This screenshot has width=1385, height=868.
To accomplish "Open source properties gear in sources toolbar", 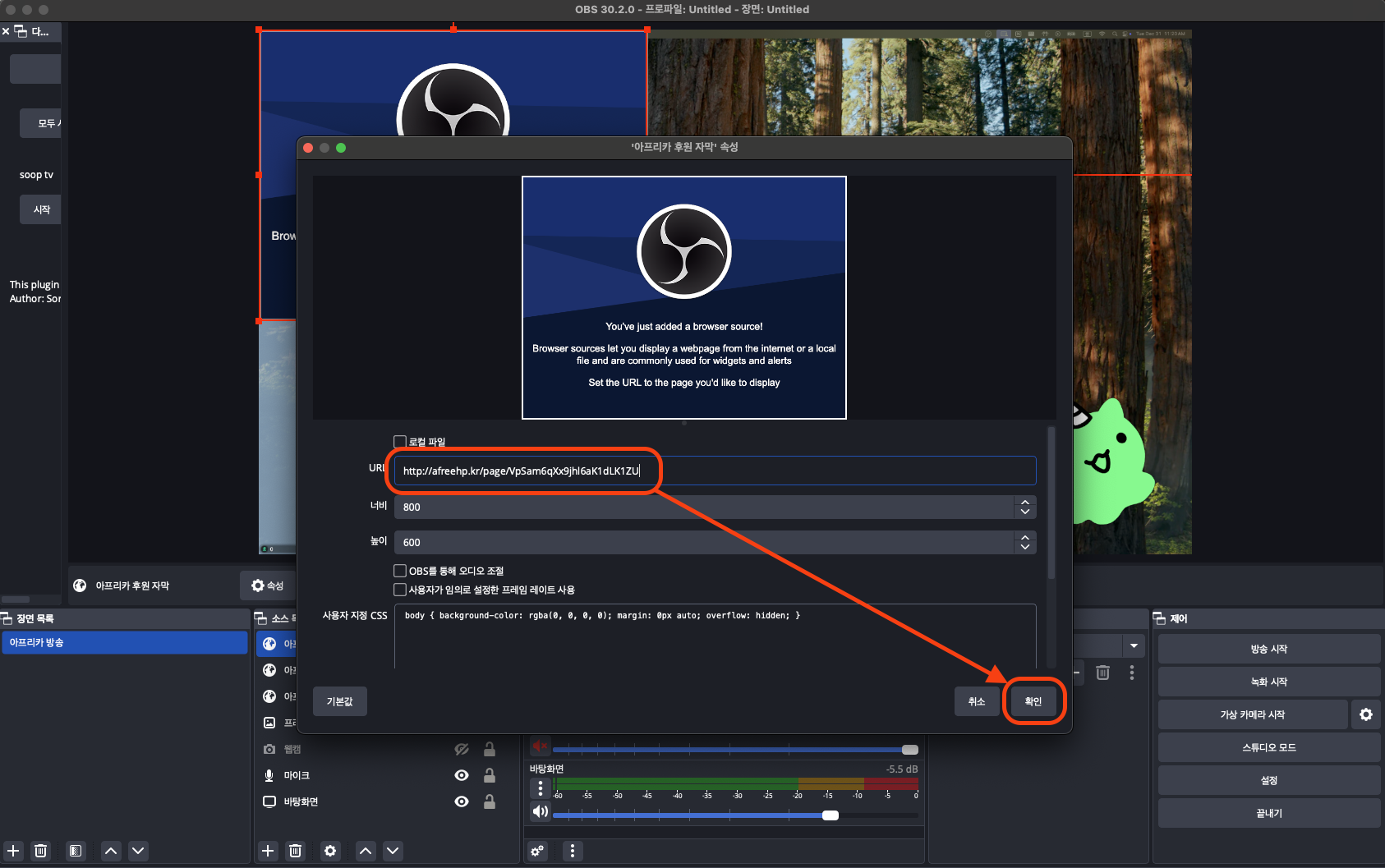I will coord(330,851).
